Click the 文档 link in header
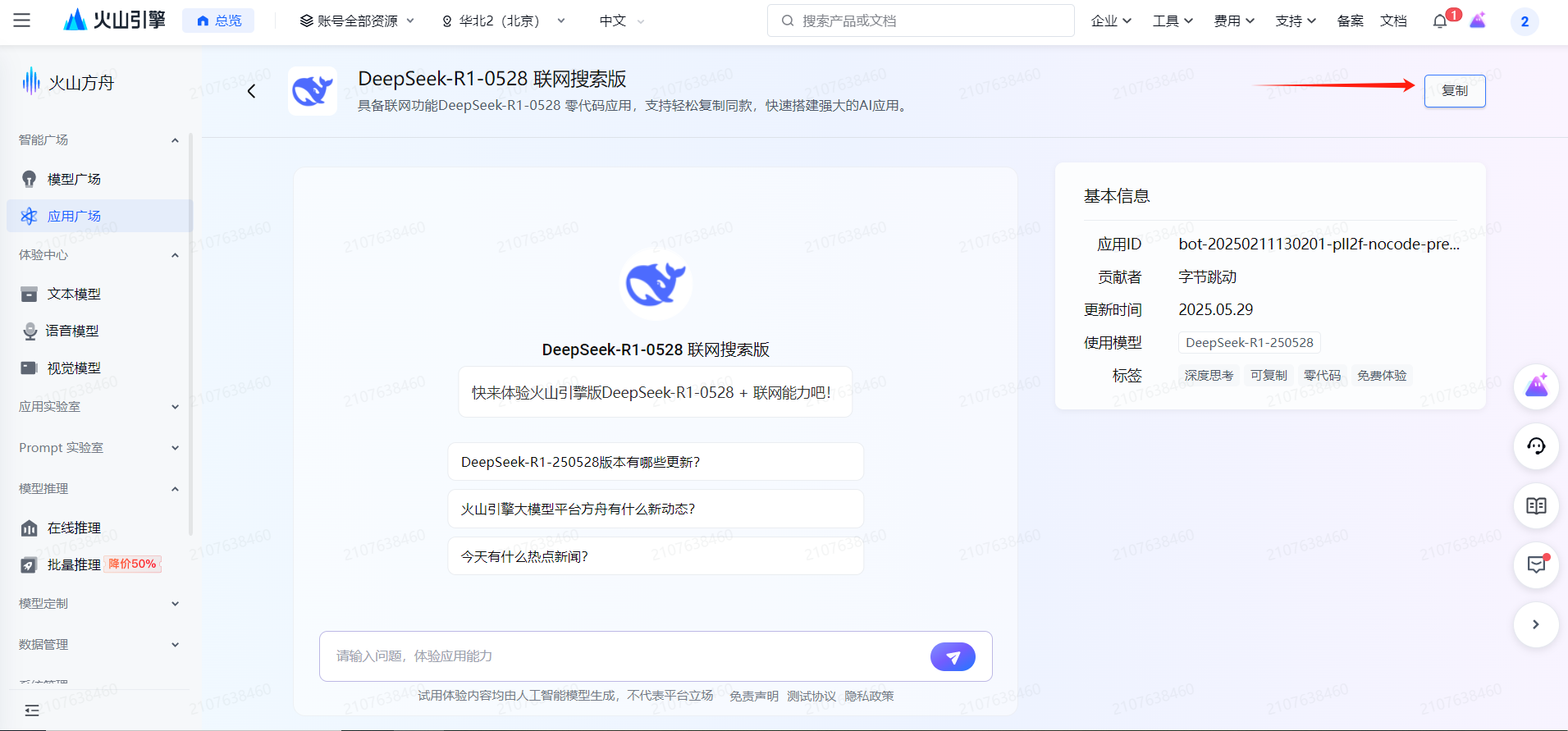This screenshot has height=731, width=1568. point(1393,21)
